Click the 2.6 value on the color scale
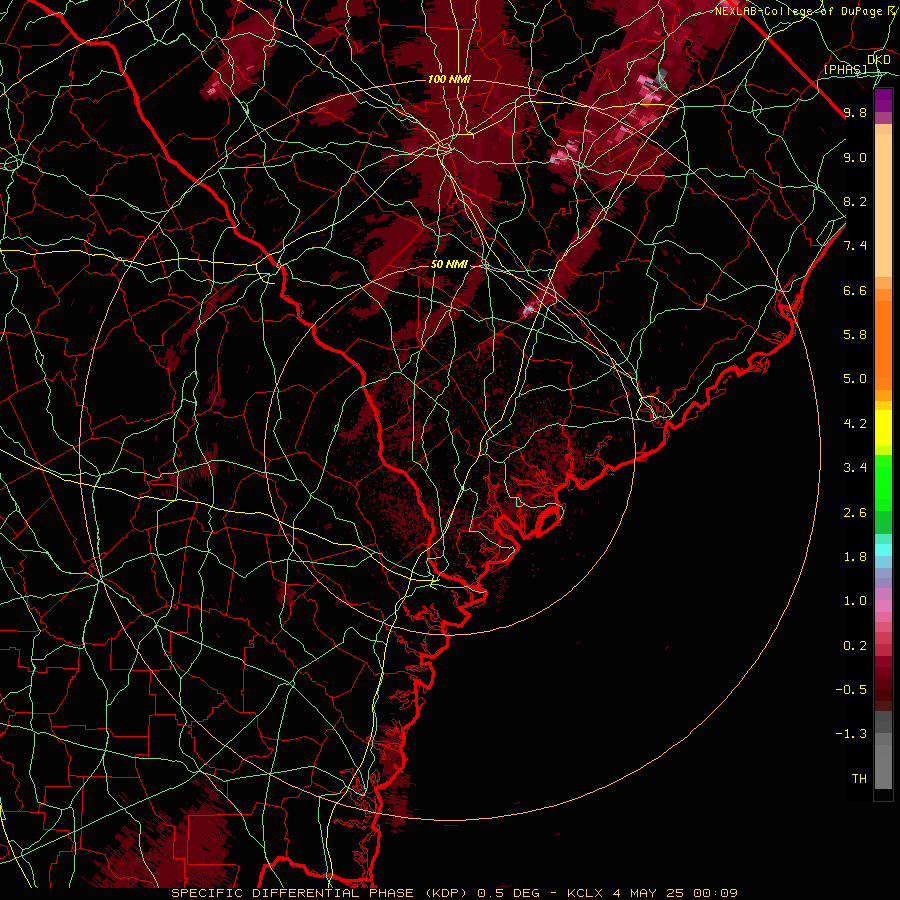This screenshot has height=900, width=900. point(855,513)
